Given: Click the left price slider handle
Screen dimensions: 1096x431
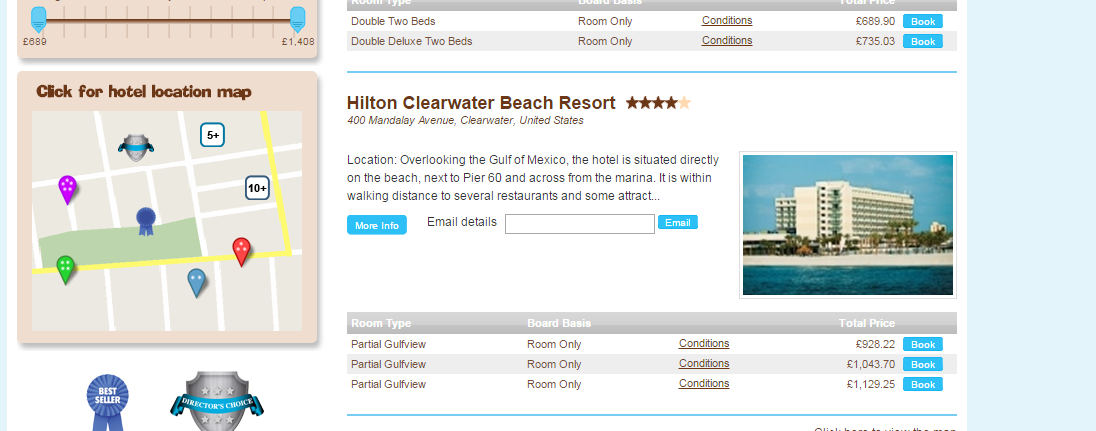Looking at the screenshot, I should click(38, 17).
